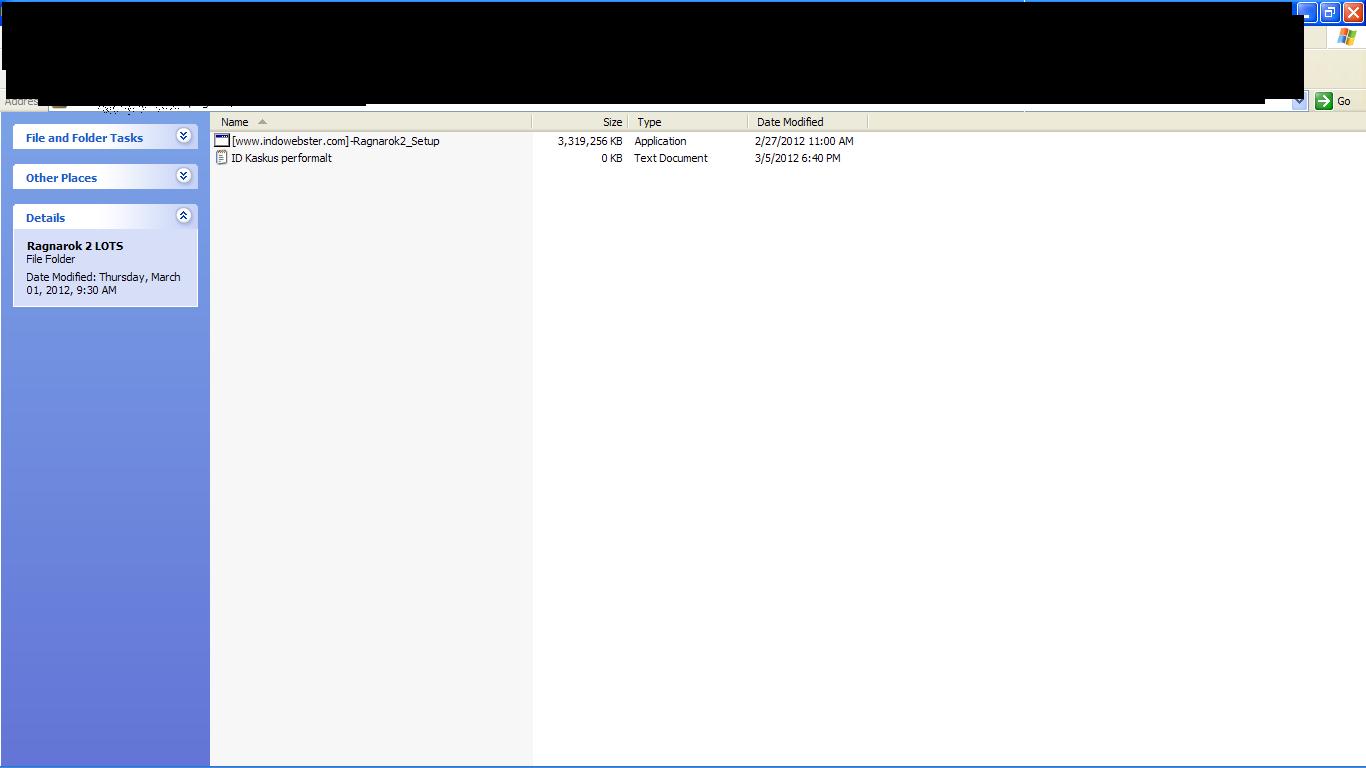
Task: Click the File Folder label in Details
Action: click(x=51, y=259)
